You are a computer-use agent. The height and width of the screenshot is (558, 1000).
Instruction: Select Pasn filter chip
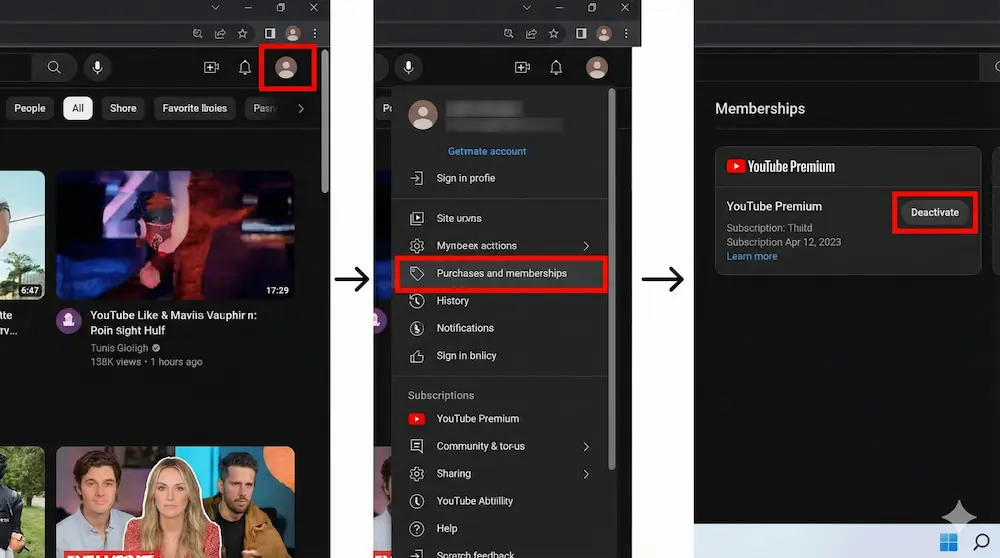pyautogui.click(x=265, y=108)
